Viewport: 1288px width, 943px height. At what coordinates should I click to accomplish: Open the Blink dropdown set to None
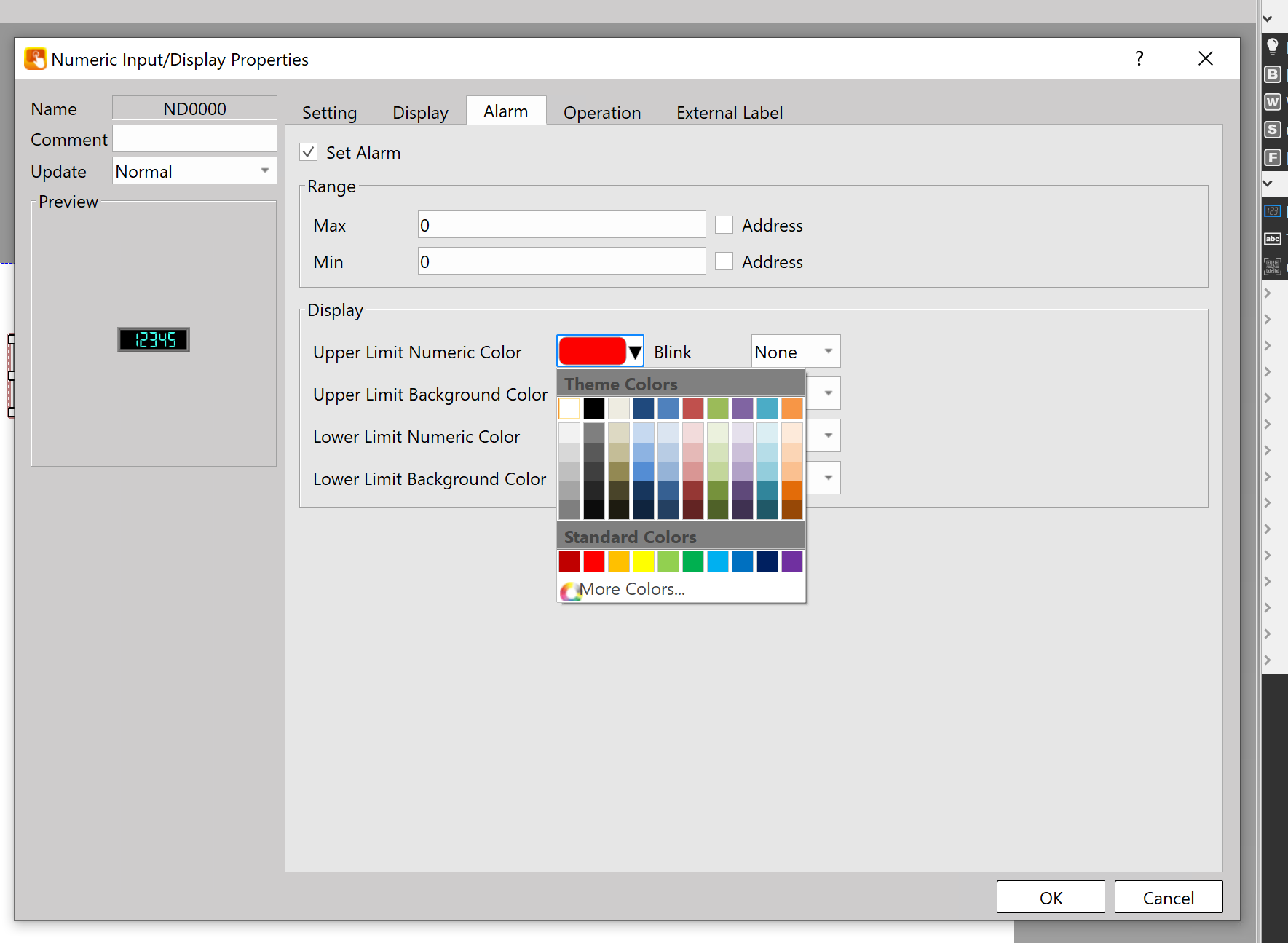tap(795, 352)
